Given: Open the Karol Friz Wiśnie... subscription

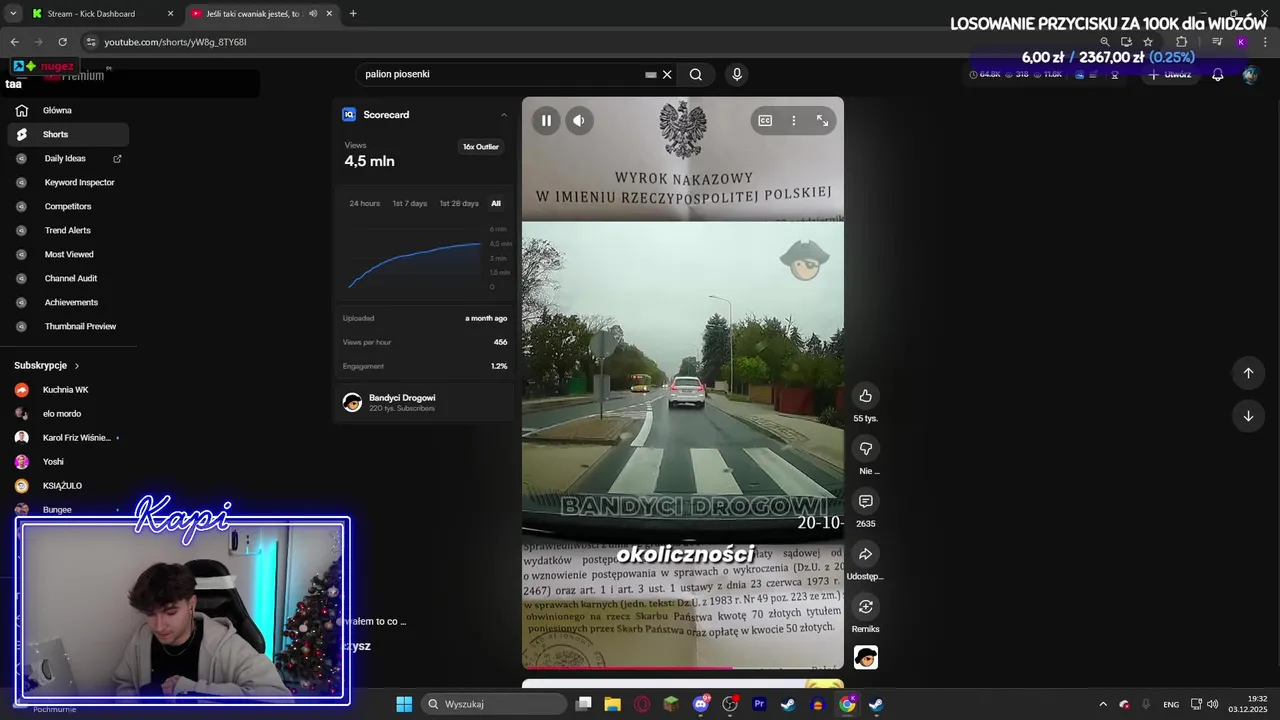Looking at the screenshot, I should pos(68,438).
